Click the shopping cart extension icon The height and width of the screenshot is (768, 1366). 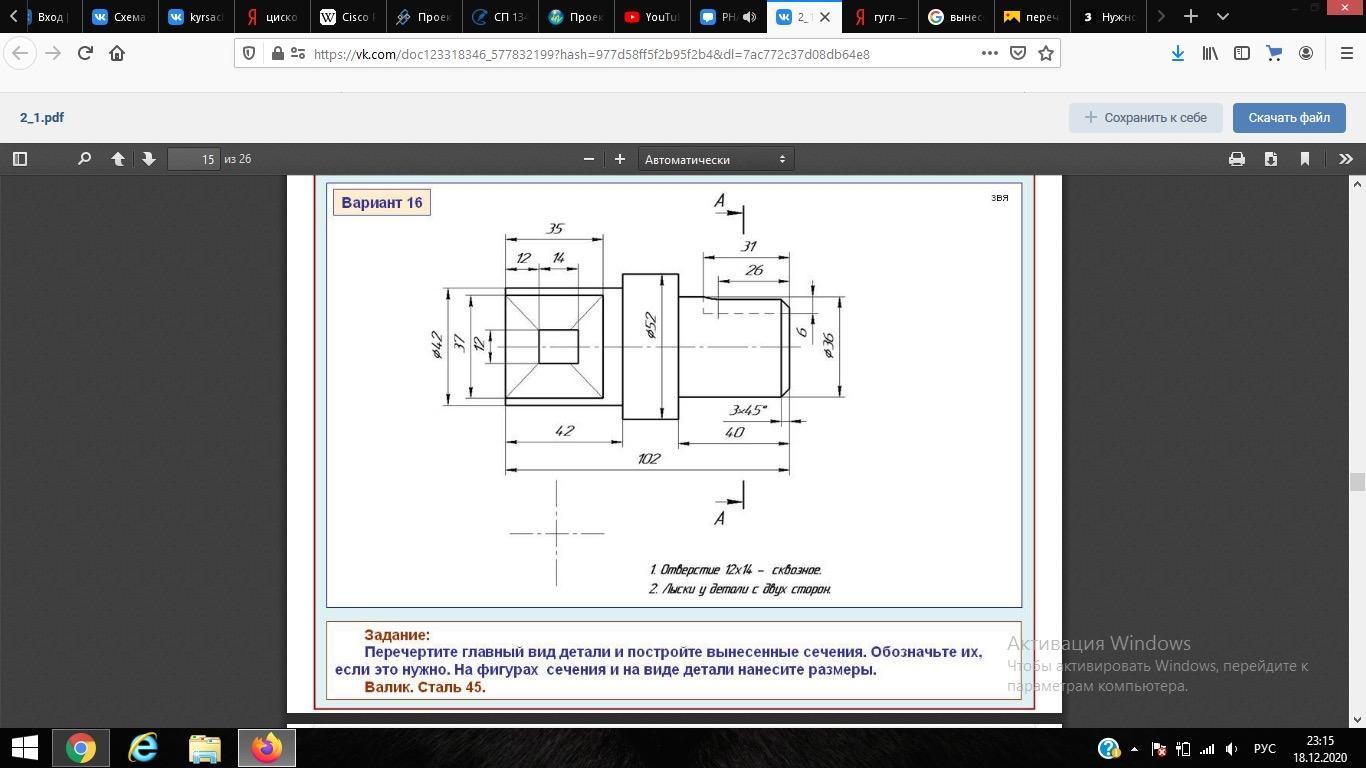point(1274,53)
